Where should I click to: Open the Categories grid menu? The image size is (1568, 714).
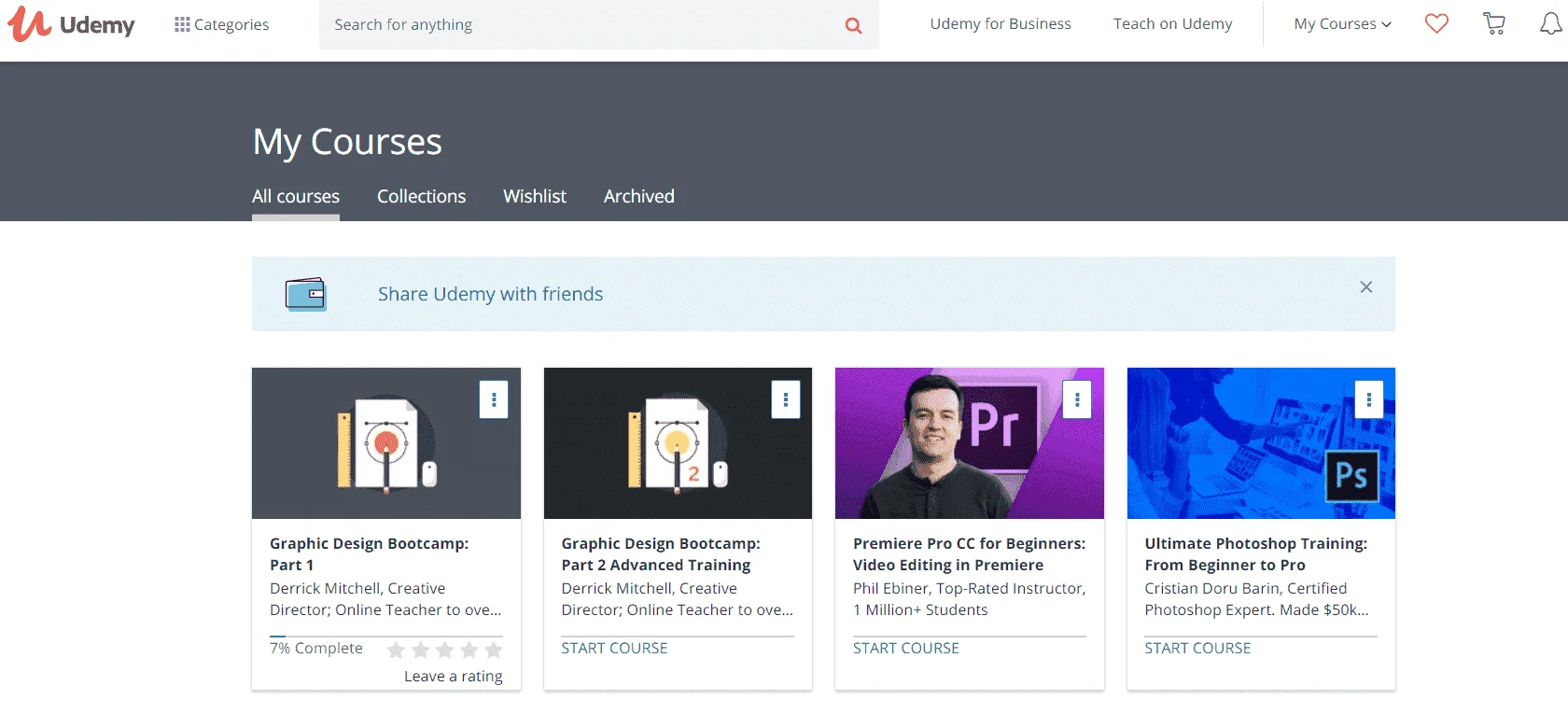point(221,24)
